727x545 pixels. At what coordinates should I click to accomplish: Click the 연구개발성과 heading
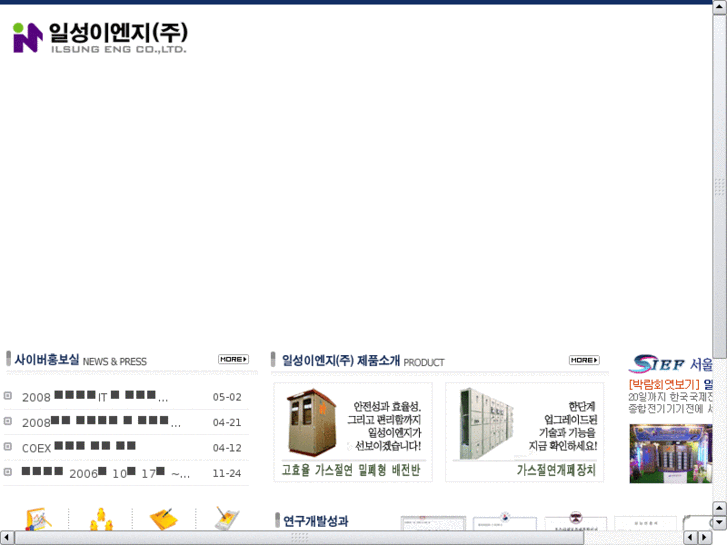pyautogui.click(x=315, y=521)
